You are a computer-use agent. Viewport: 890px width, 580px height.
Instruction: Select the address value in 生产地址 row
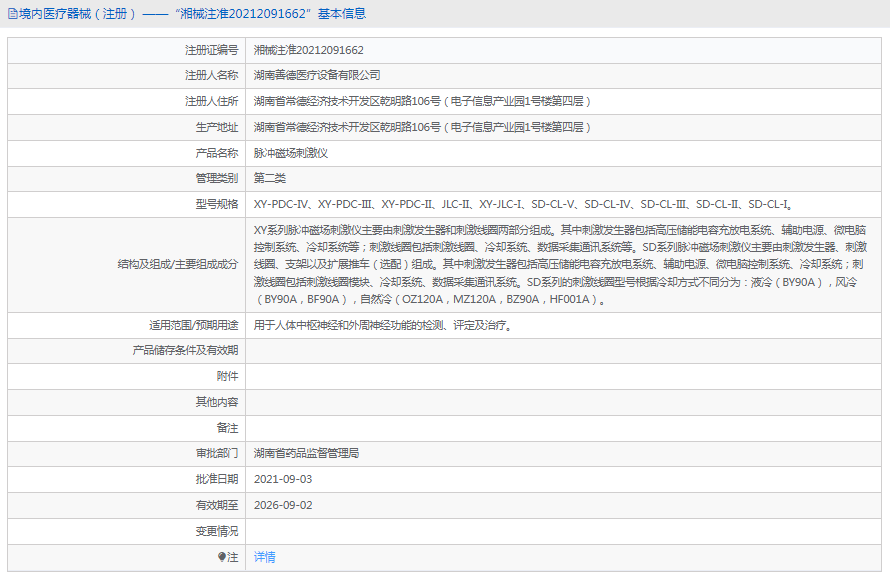click(422, 127)
